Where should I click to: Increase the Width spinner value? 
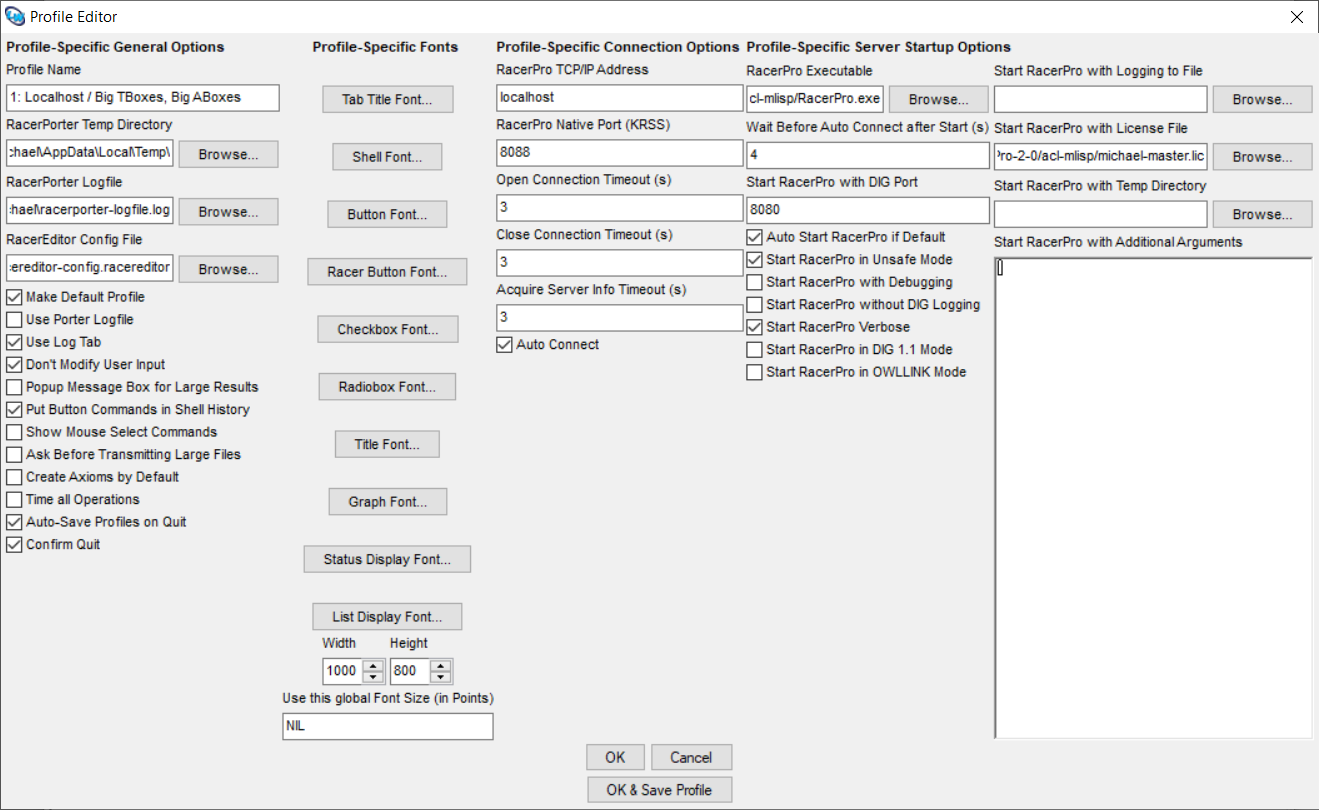[373, 666]
